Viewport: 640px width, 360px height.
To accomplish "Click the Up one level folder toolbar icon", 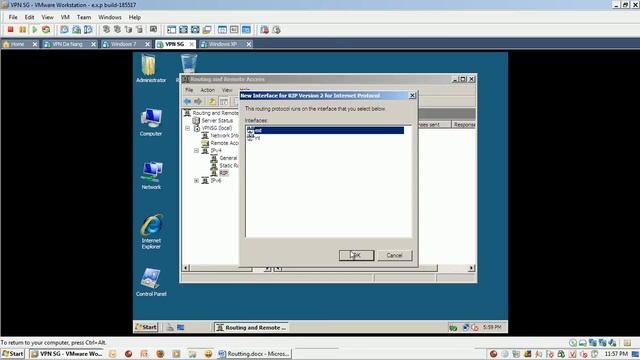I will click(212, 101).
